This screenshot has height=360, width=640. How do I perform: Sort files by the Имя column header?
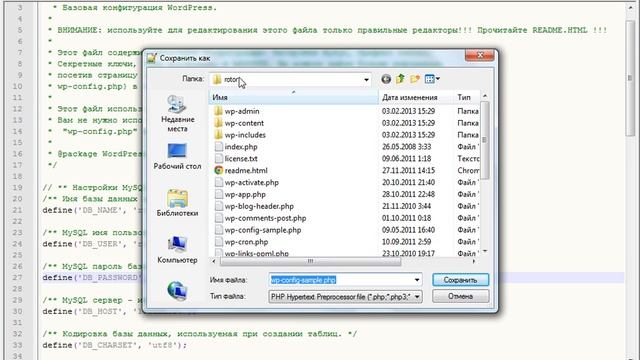tap(294, 98)
